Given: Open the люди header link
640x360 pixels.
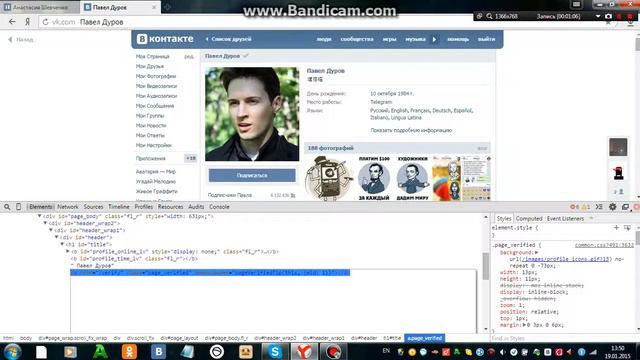Looking at the screenshot, I should (324, 39).
